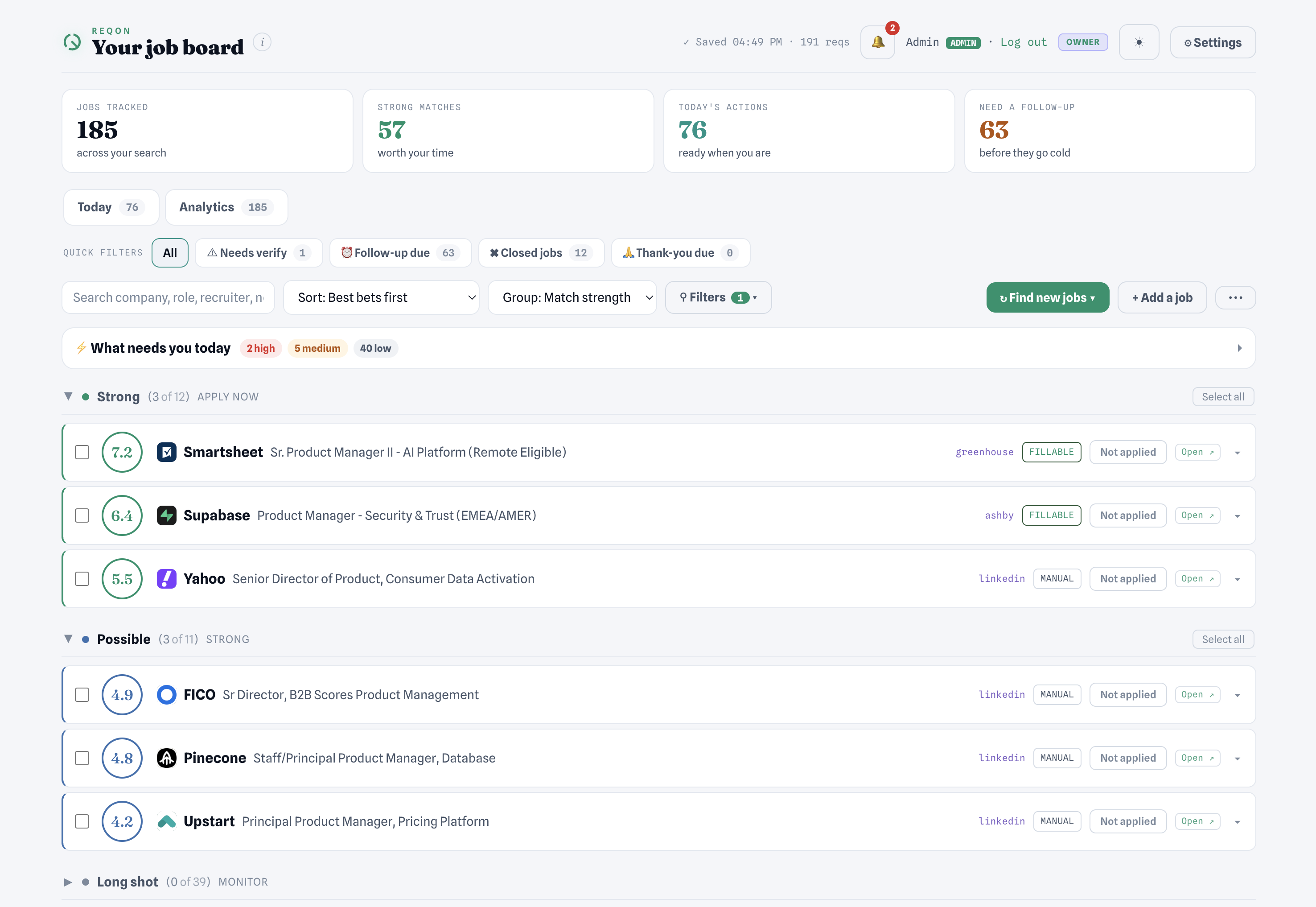Click the Smartsheet company logo
1316x907 pixels.
click(166, 452)
